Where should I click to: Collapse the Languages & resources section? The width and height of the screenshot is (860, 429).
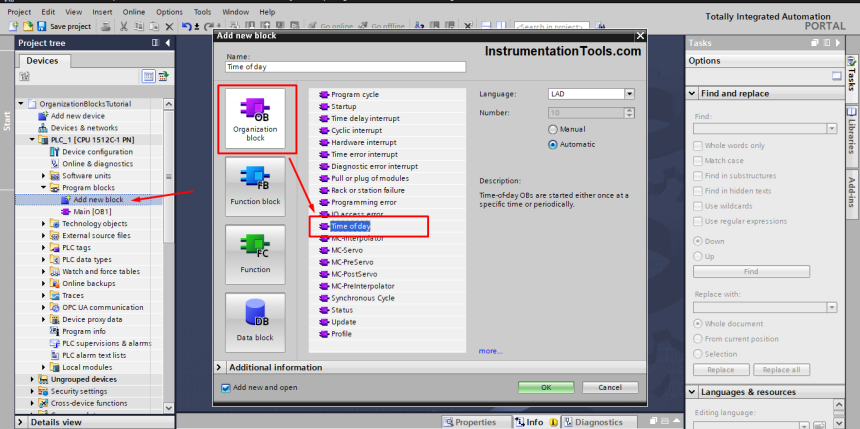pos(692,392)
